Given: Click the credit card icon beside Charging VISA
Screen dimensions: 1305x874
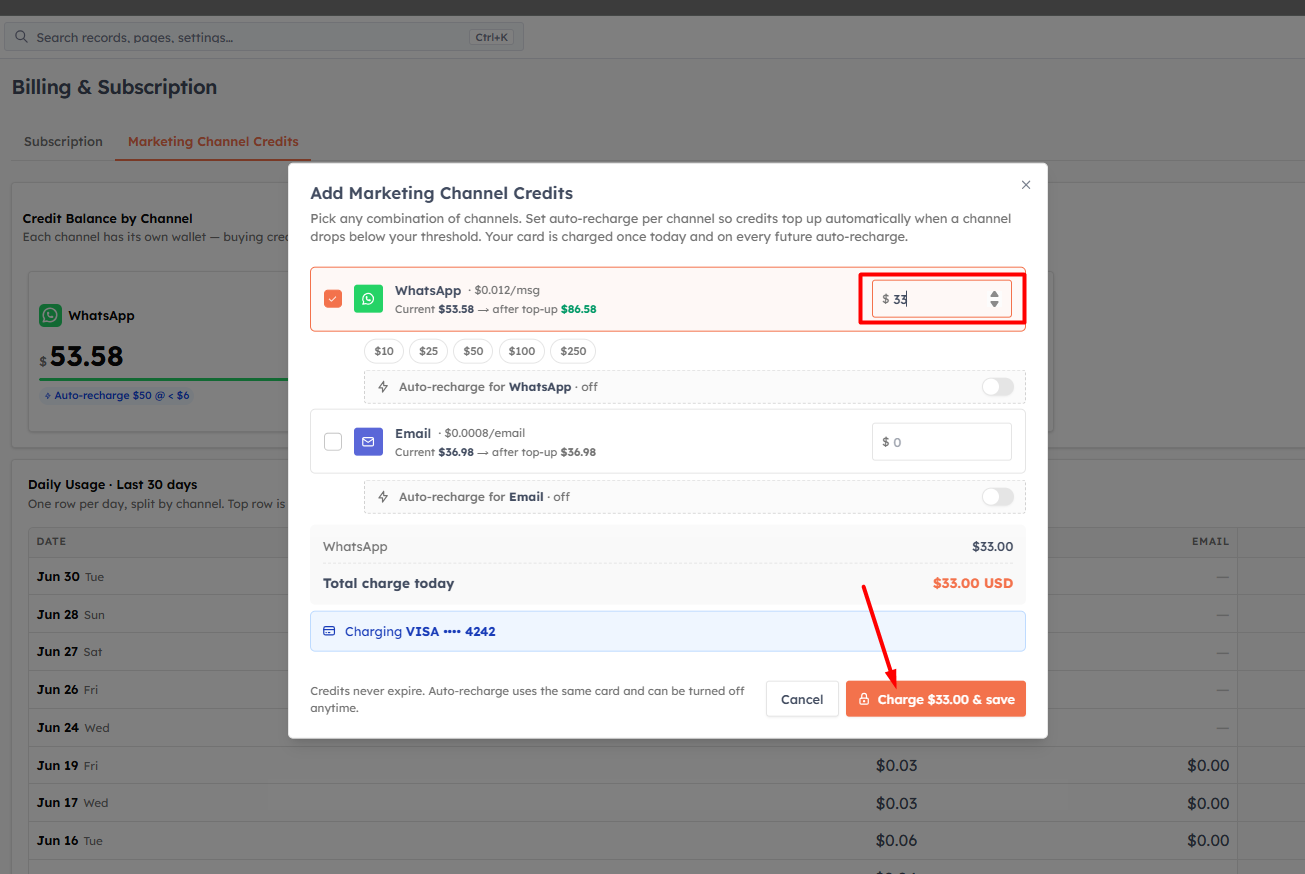Looking at the screenshot, I should pos(329,632).
